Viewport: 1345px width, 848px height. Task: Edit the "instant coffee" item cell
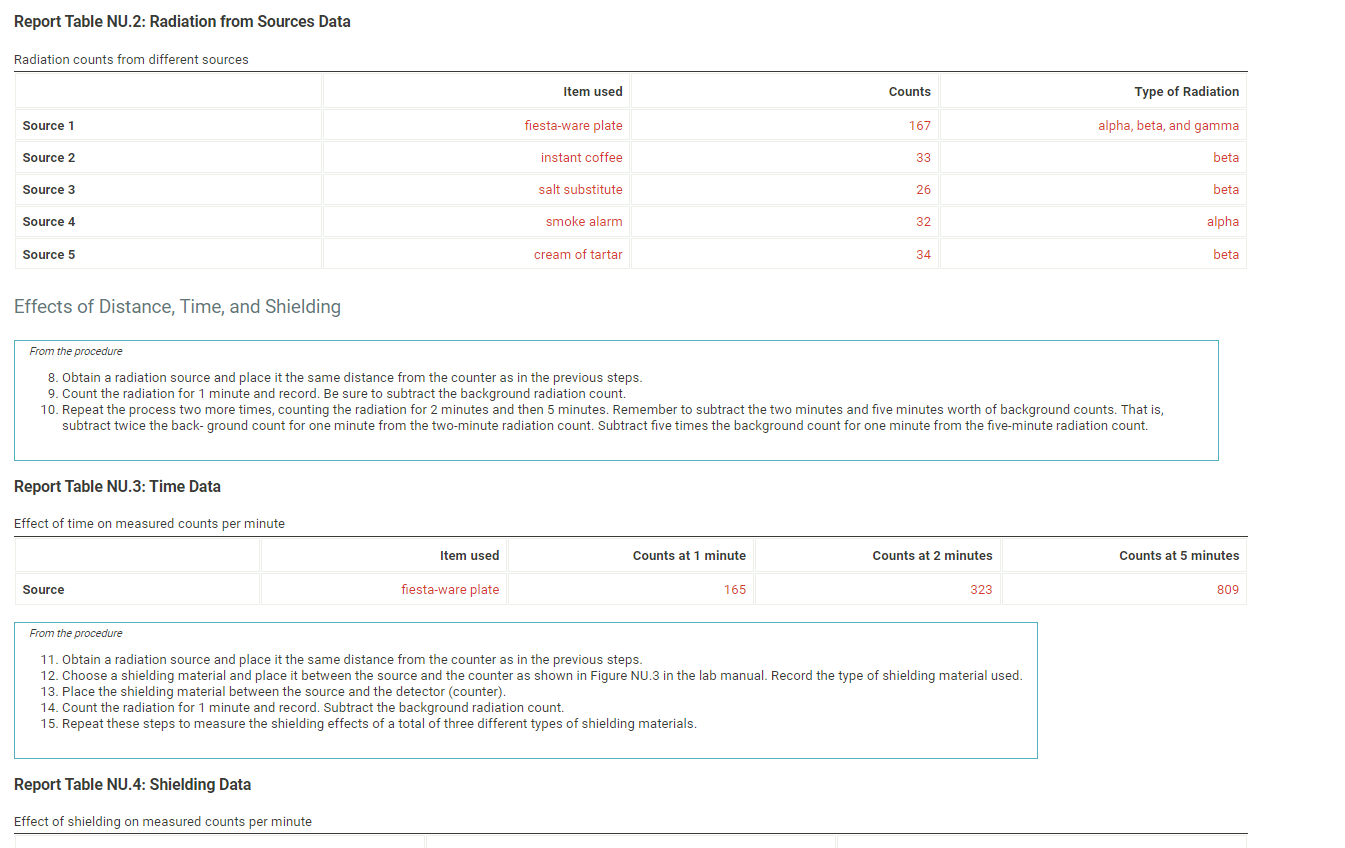click(x=582, y=157)
